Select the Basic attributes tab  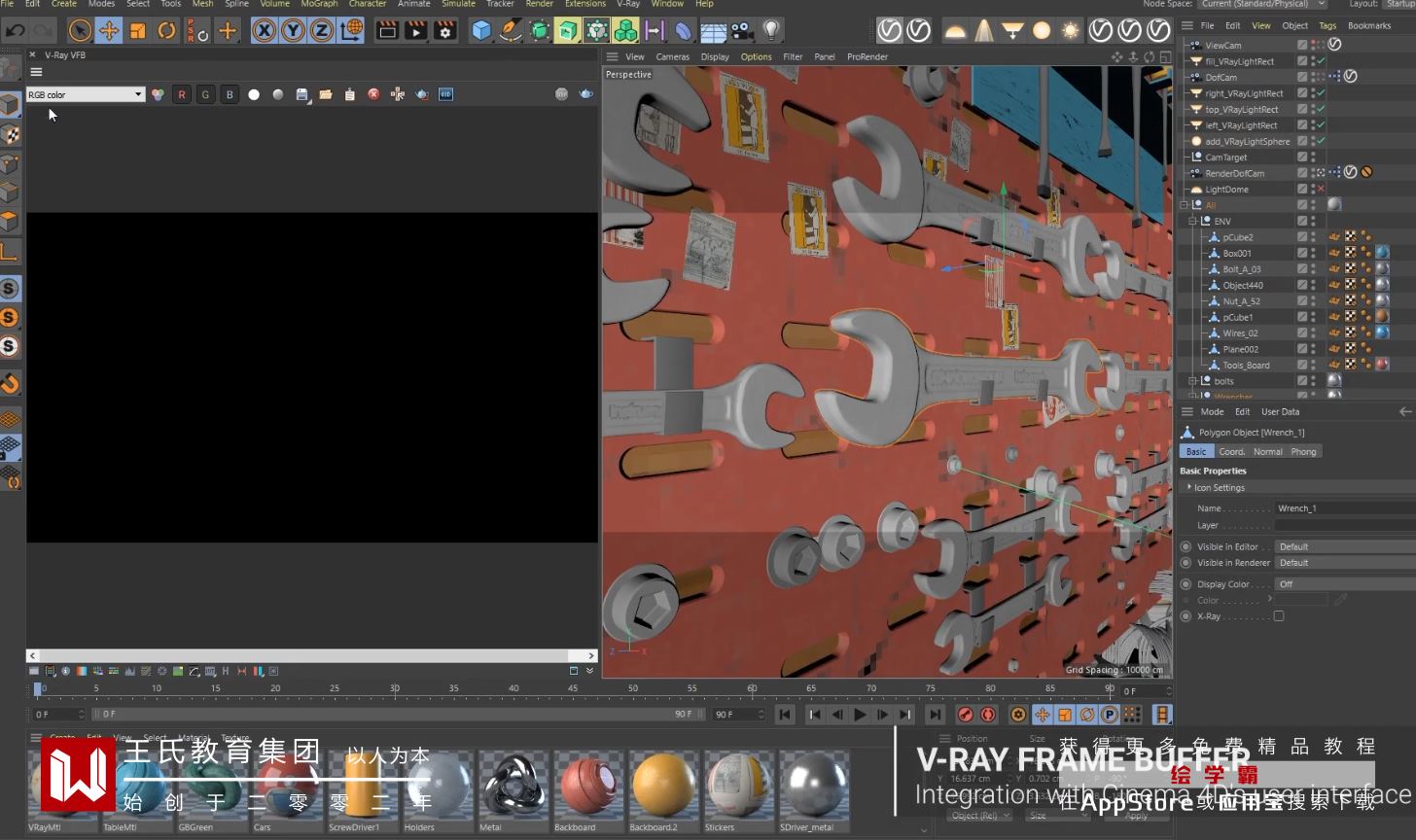(1196, 451)
